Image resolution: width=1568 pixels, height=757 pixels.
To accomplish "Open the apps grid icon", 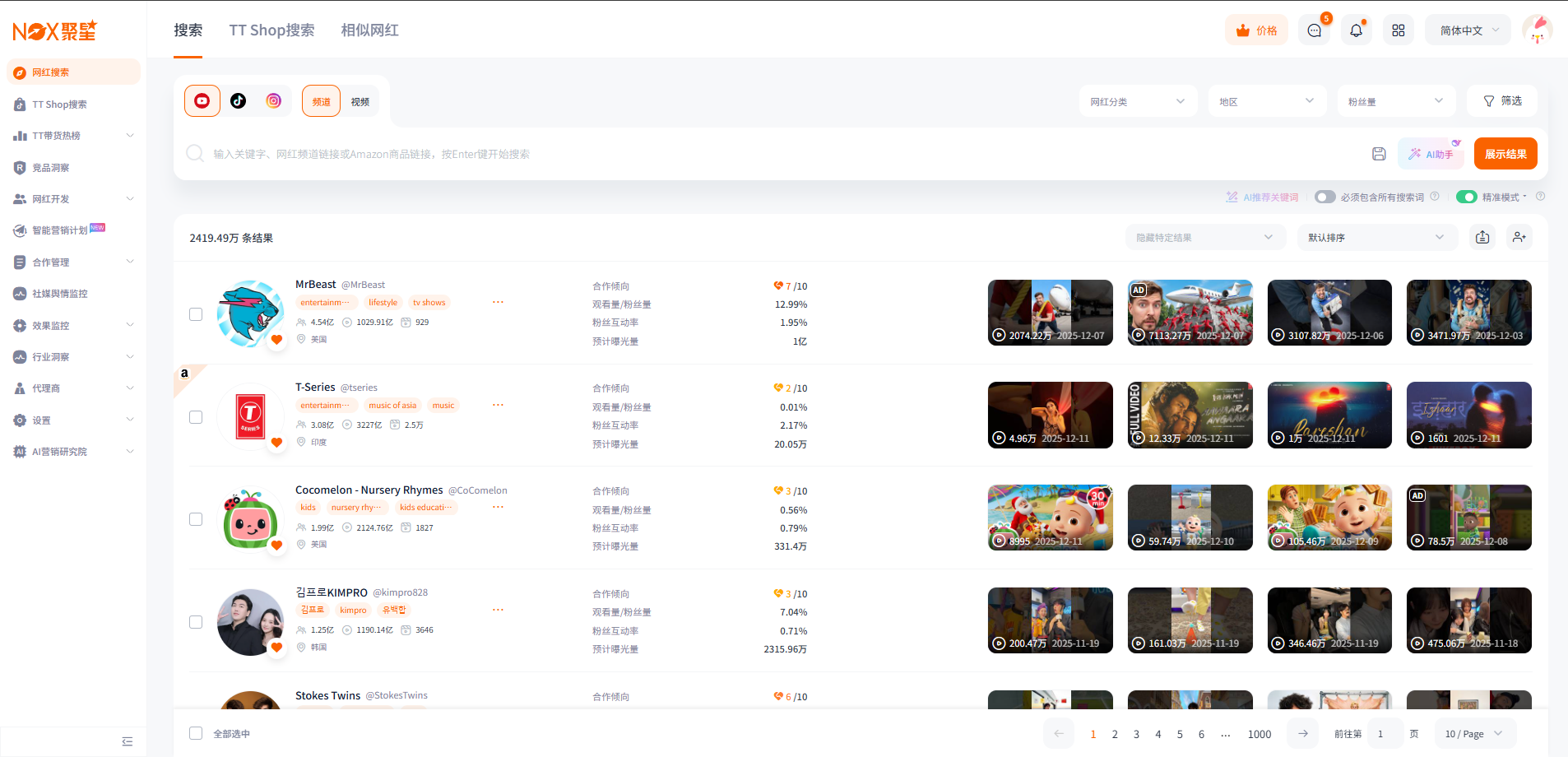I will 1398,30.
